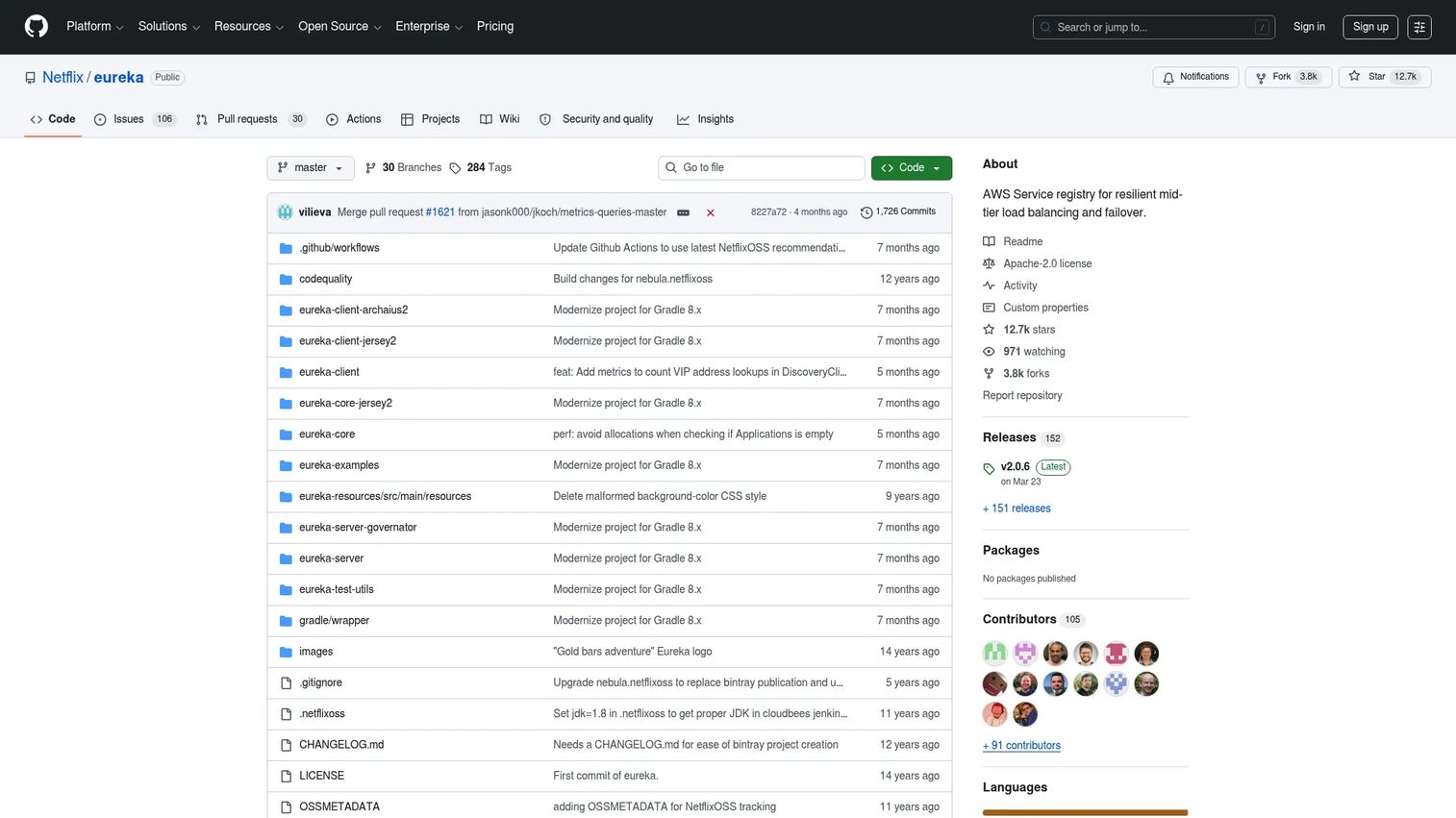
Task: Open the green Code dropdown button
Action: coord(912,168)
